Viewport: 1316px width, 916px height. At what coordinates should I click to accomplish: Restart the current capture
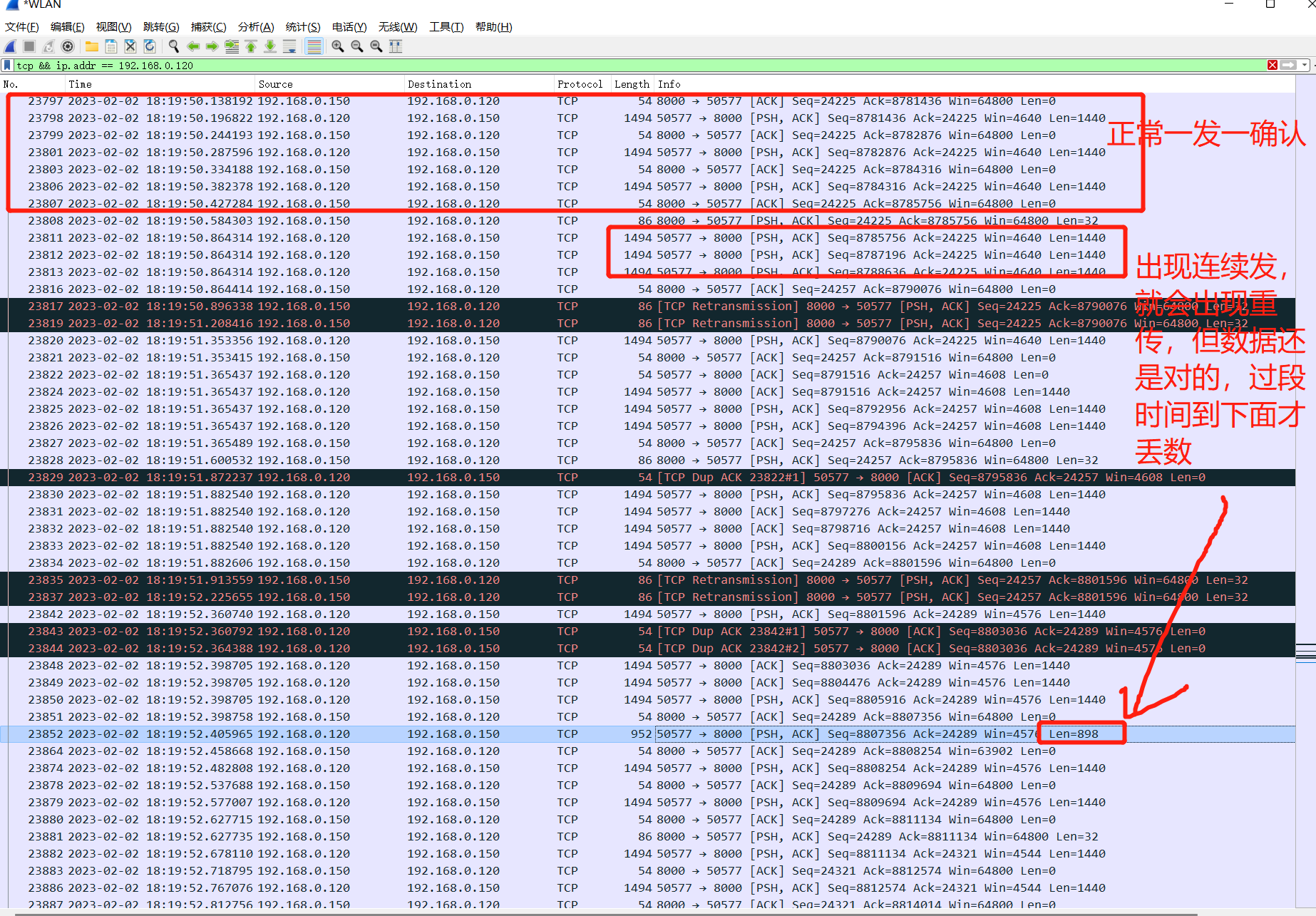coord(48,46)
